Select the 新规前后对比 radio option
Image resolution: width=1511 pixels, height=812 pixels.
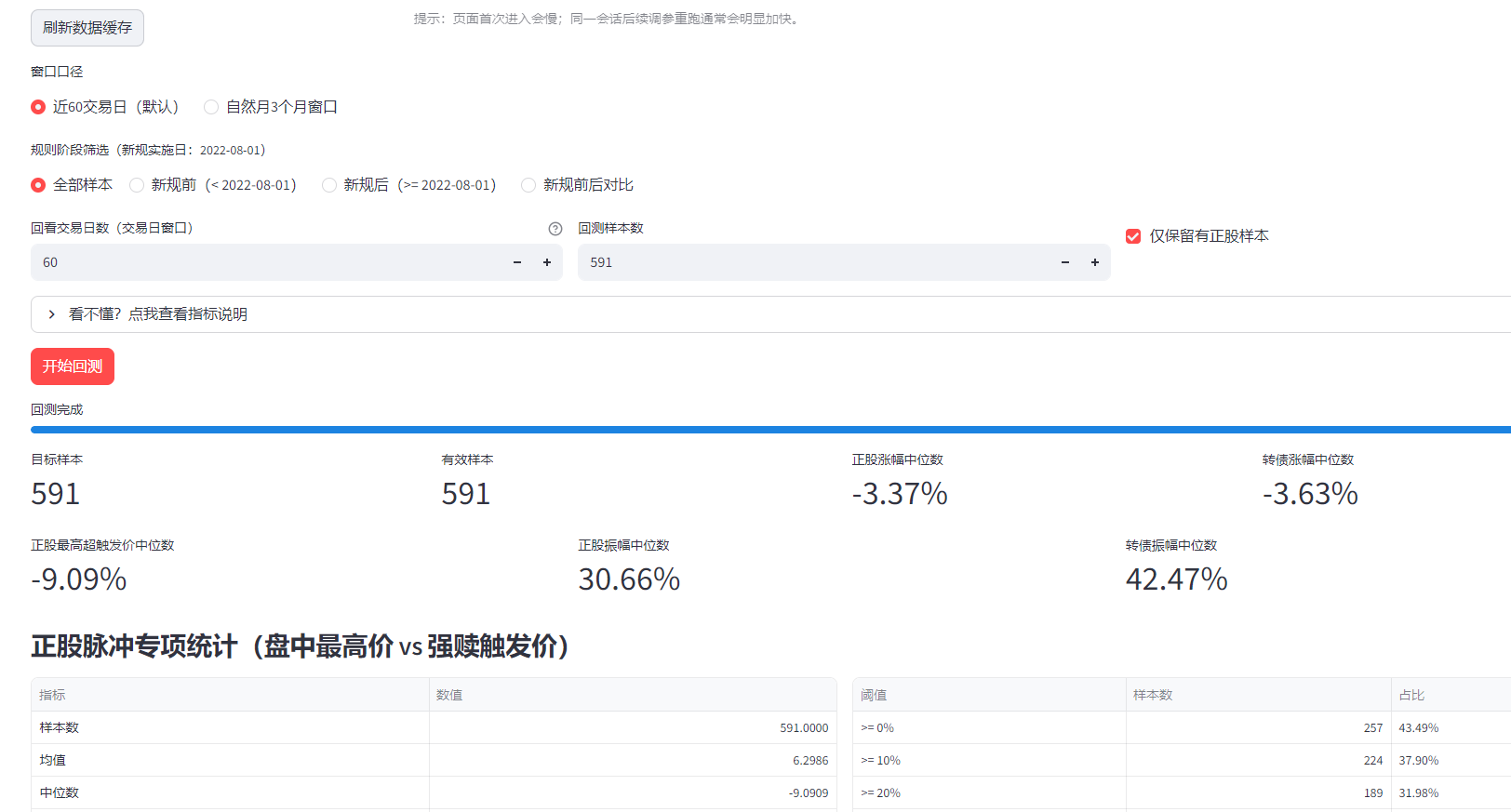point(528,185)
